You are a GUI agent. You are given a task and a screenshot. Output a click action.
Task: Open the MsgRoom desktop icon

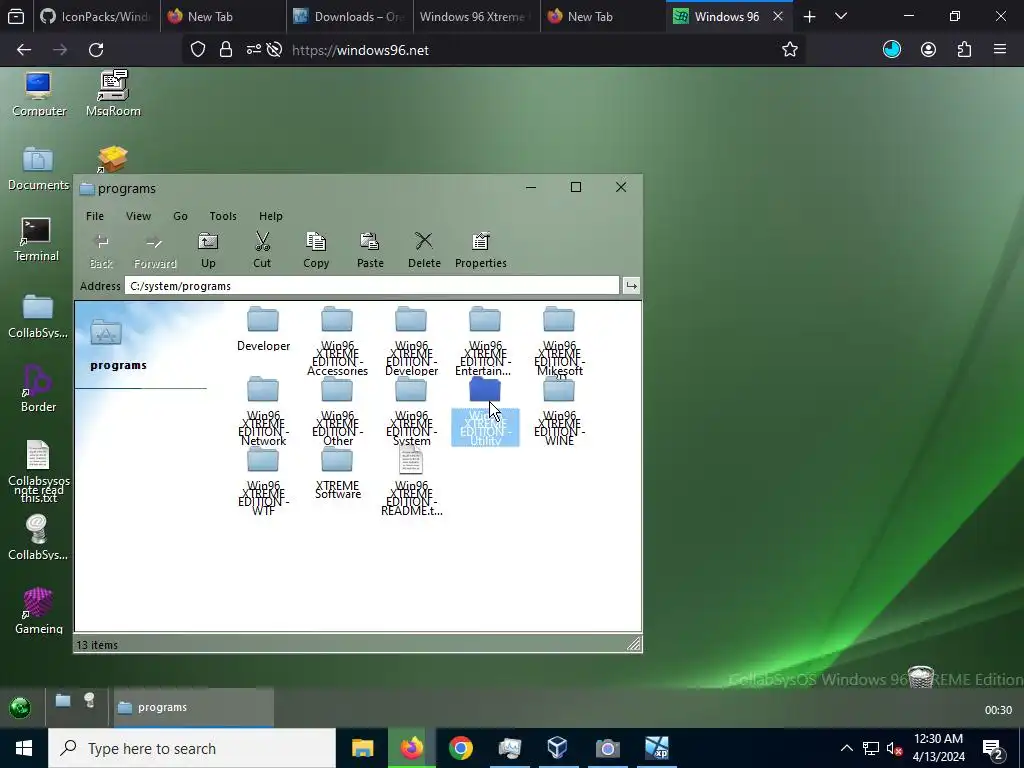113,95
